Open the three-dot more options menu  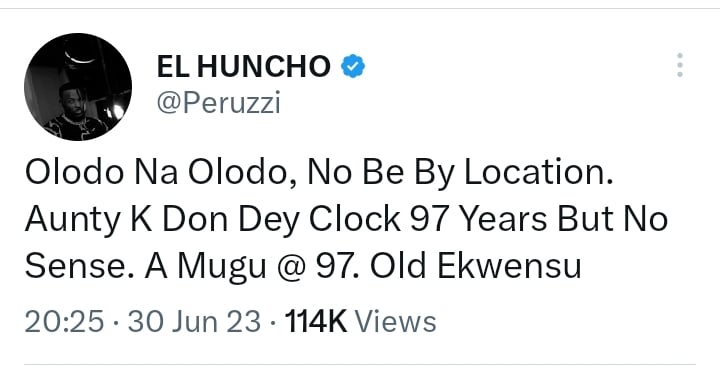pyautogui.click(x=680, y=65)
